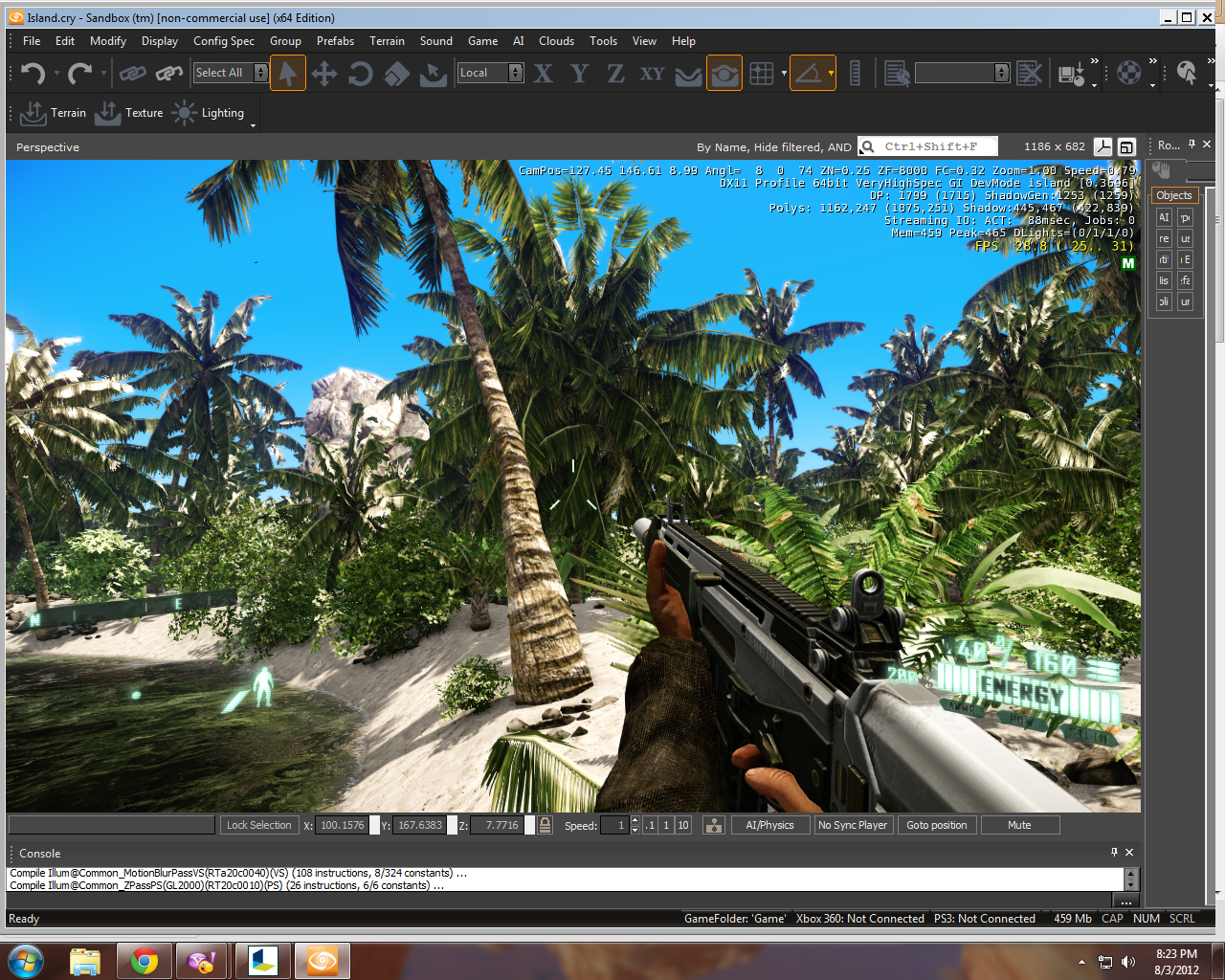
Task: Lock movement to the Y axis
Action: click(579, 74)
